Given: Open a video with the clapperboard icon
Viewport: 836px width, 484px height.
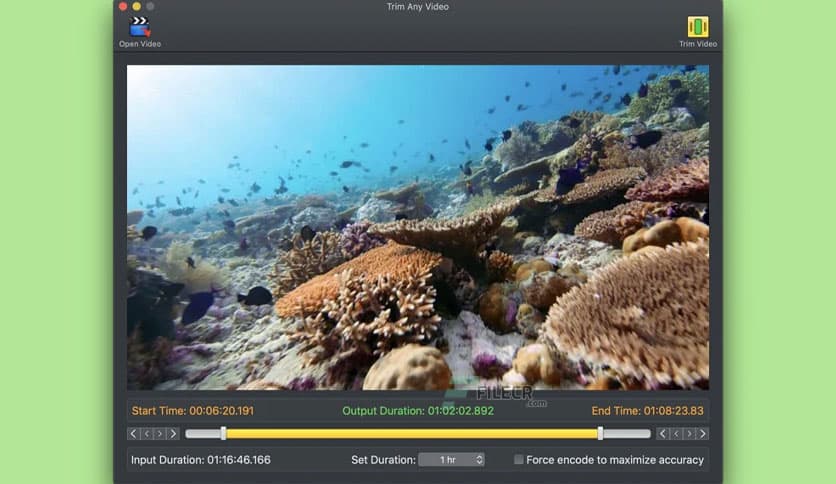Looking at the screenshot, I should coord(140,27).
